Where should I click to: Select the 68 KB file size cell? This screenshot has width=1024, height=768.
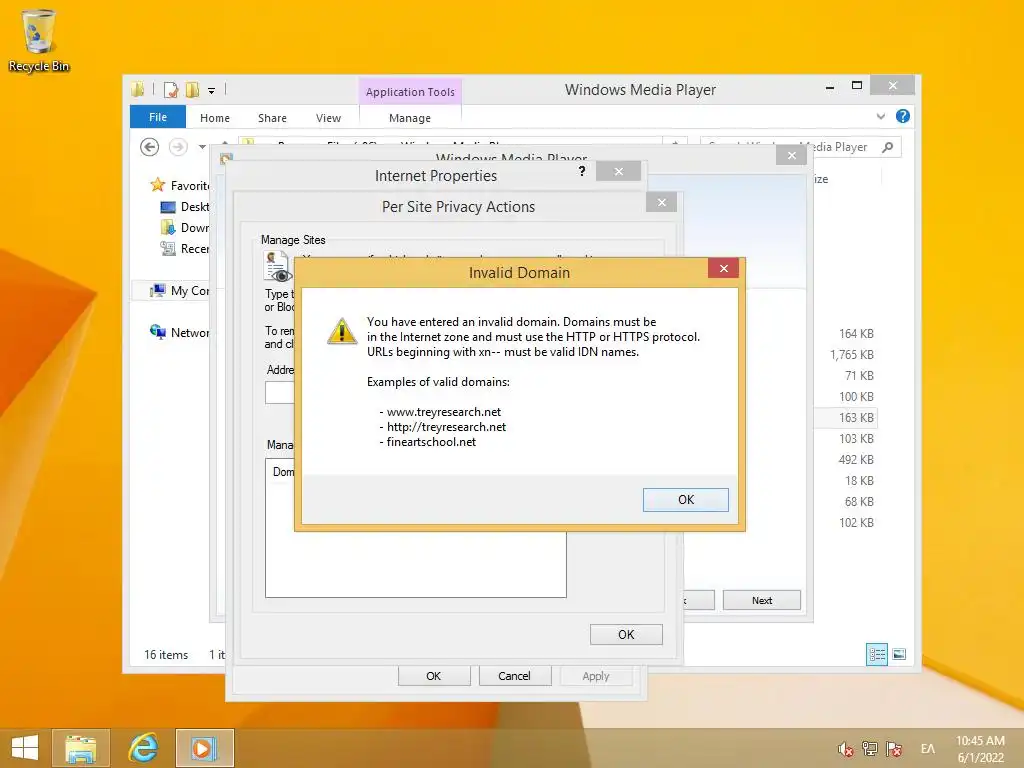coord(859,502)
